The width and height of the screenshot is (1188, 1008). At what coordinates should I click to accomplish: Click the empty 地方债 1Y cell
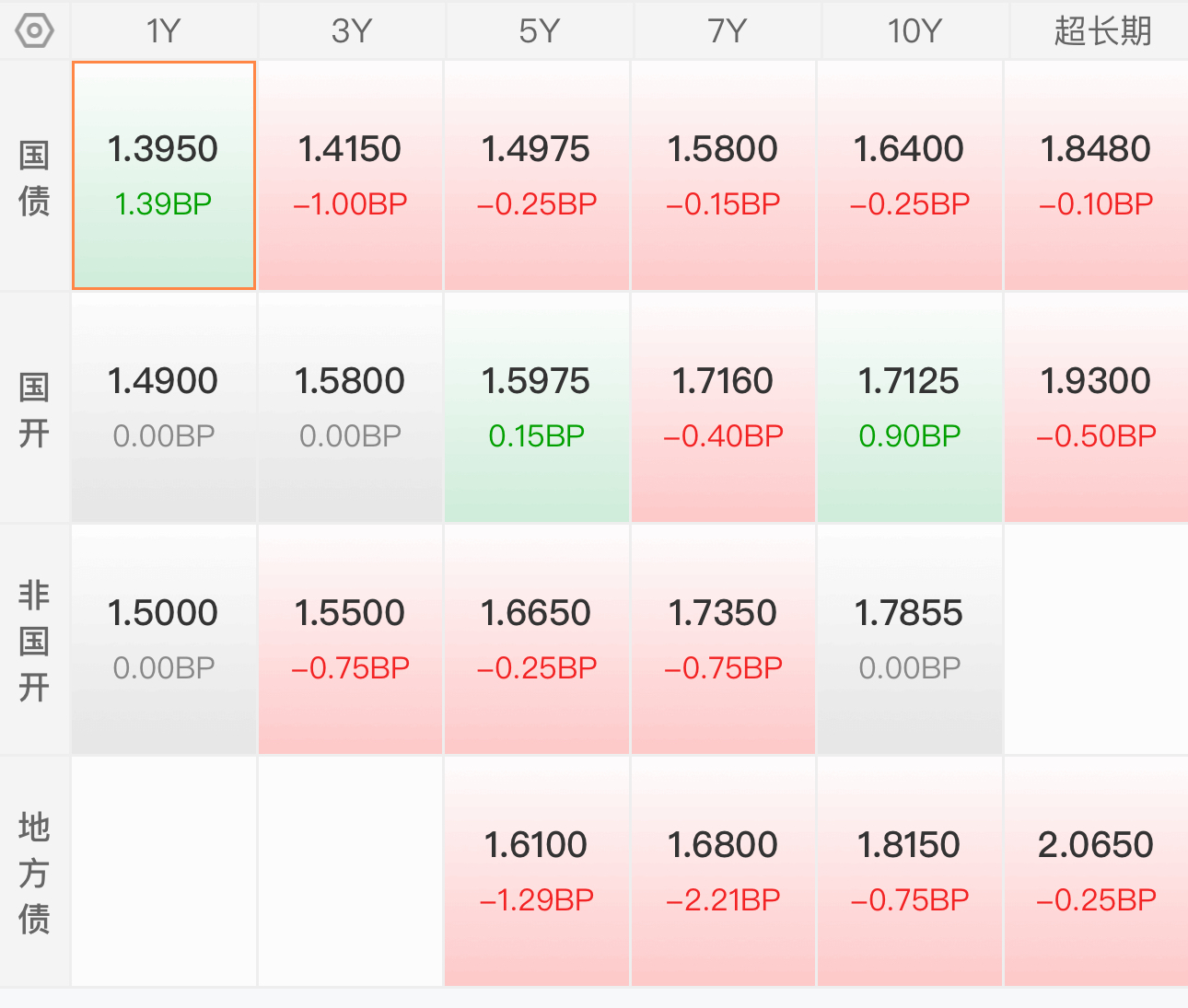(164, 872)
